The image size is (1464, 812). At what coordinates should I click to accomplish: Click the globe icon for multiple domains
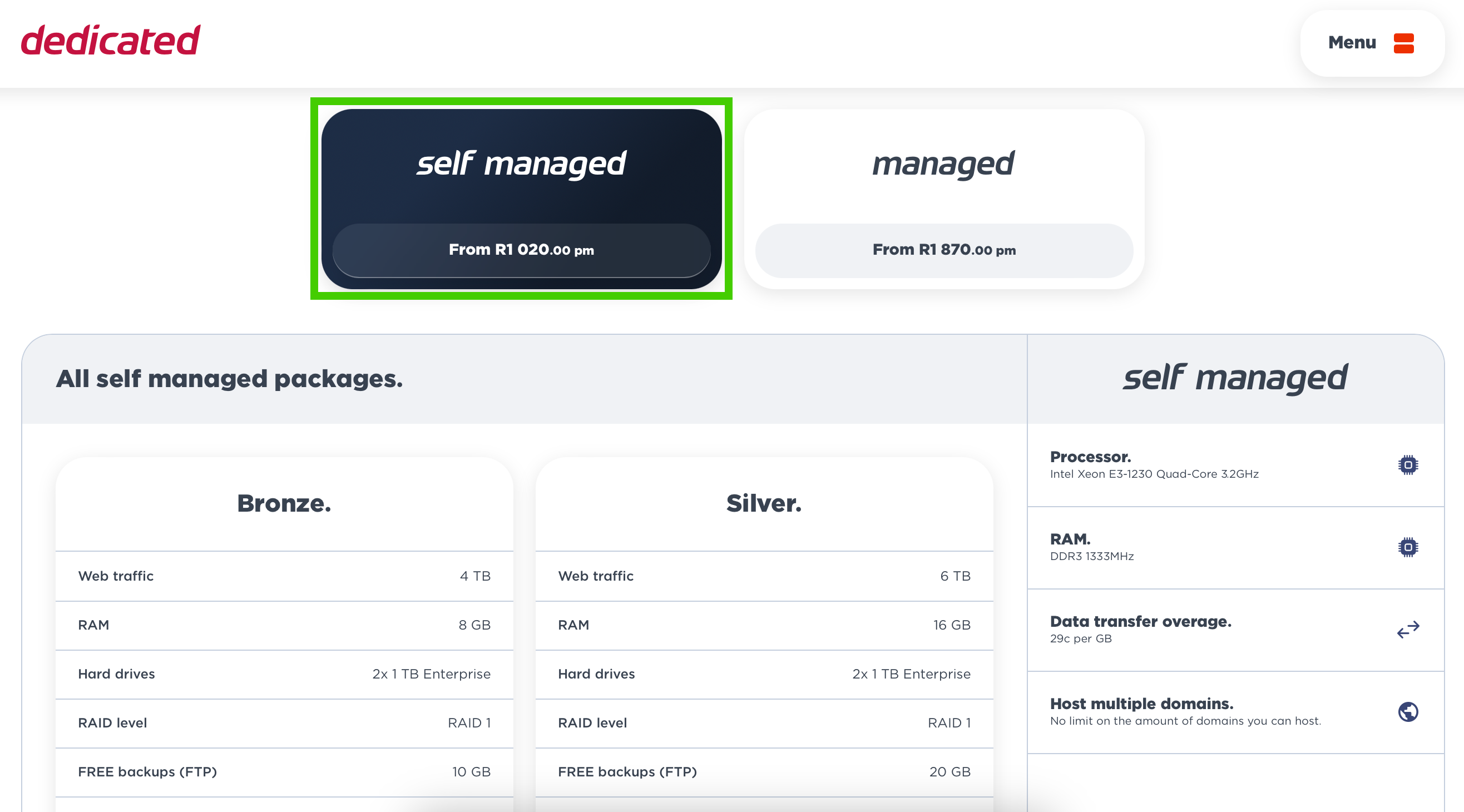click(1408, 712)
